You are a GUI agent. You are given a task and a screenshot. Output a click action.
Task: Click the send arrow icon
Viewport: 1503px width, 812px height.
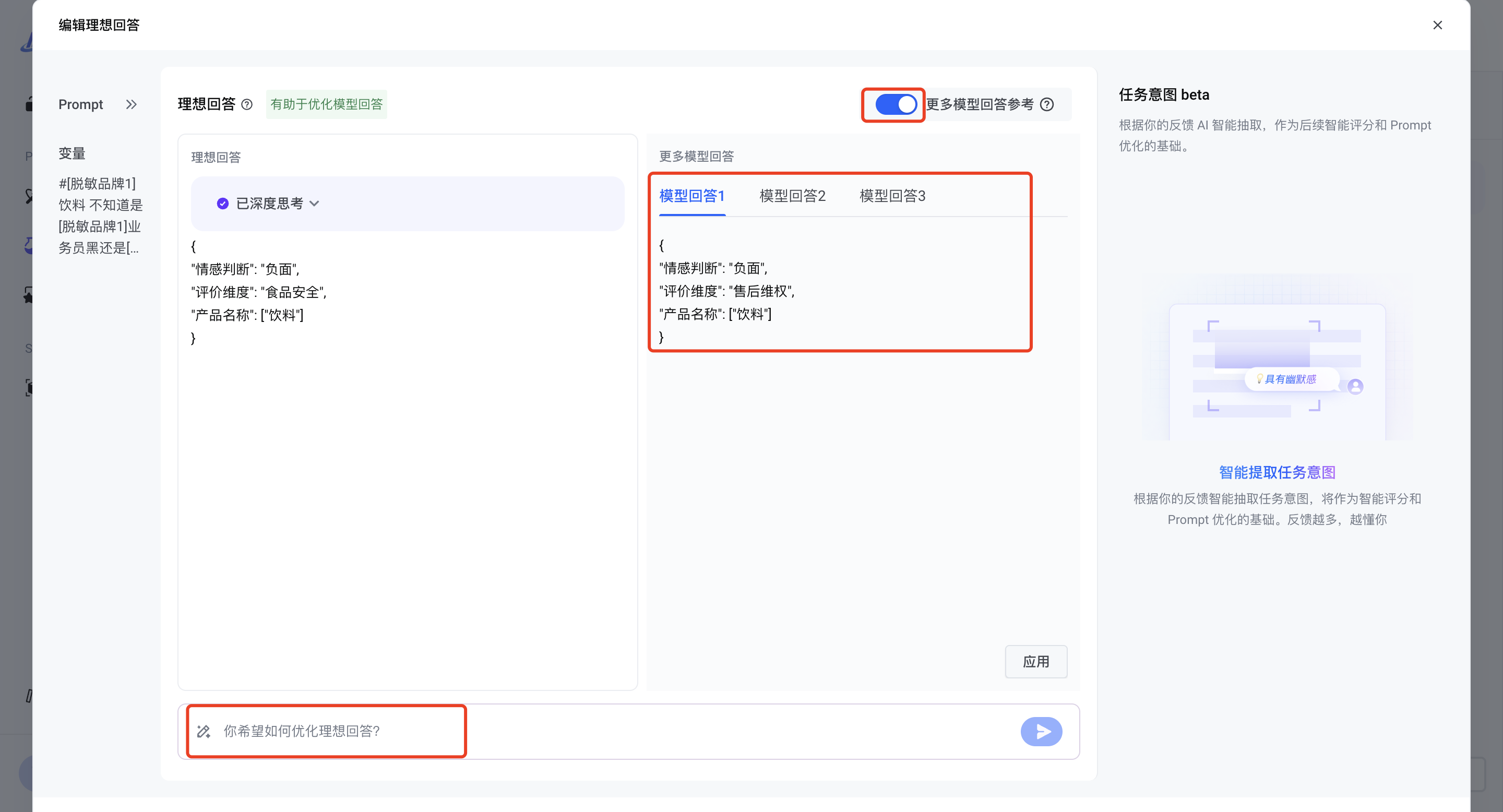pos(1041,731)
